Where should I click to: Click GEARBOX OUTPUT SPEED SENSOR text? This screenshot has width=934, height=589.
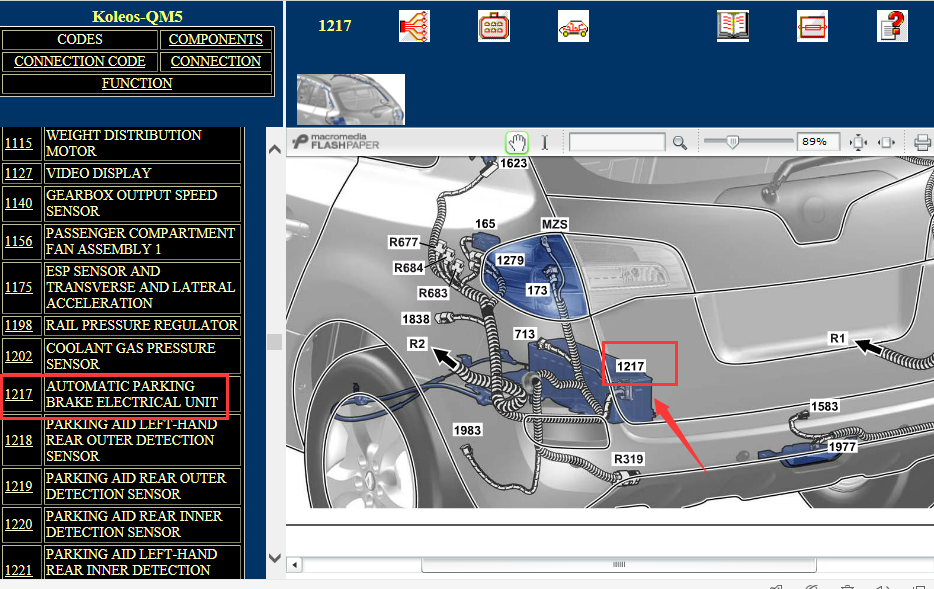tap(132, 203)
